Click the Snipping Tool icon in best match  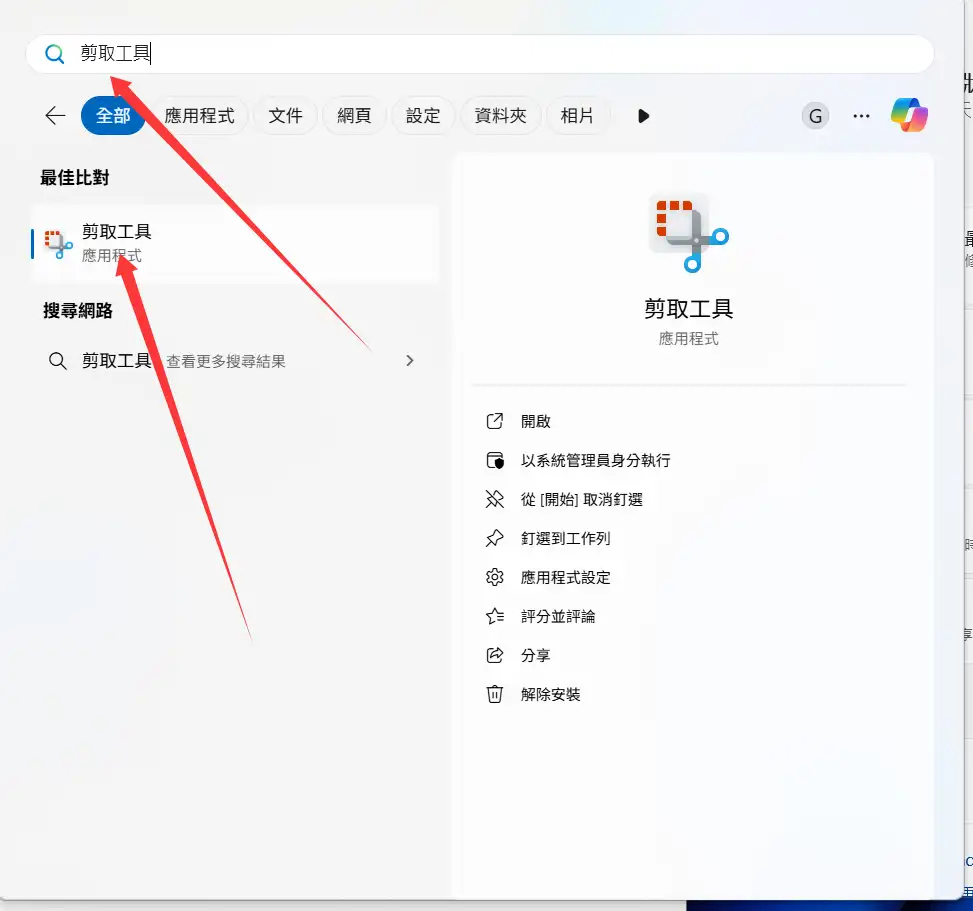58,244
